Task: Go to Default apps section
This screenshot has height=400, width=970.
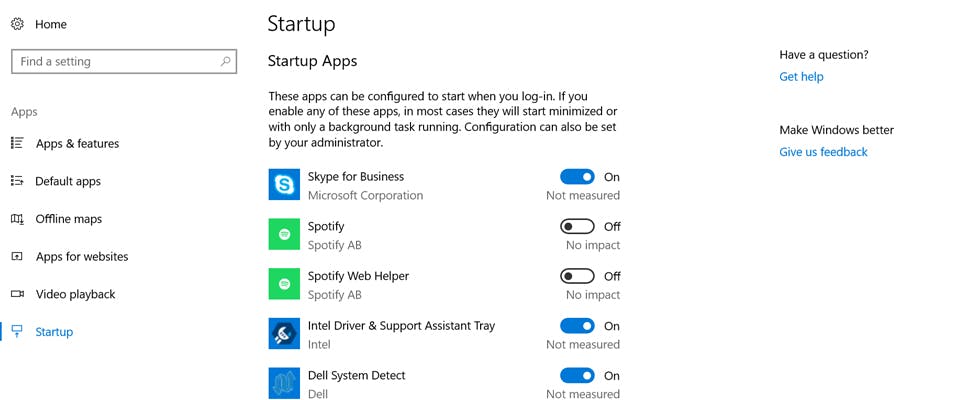Action: click(x=68, y=181)
